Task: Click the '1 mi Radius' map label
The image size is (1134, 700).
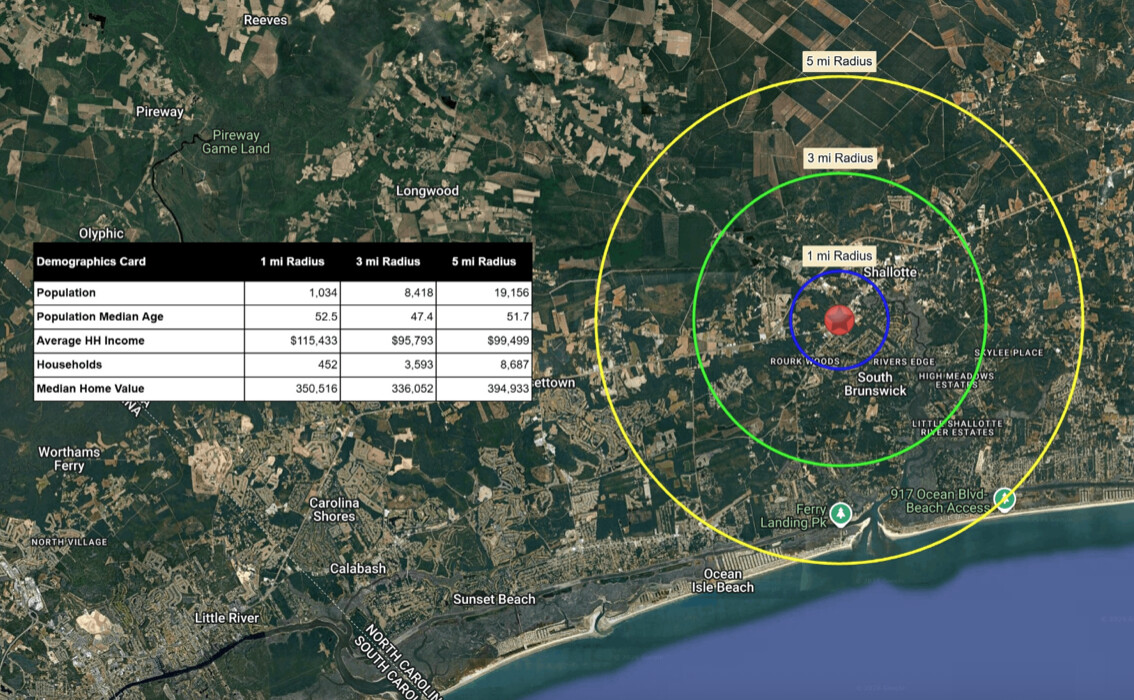Action: tap(839, 255)
